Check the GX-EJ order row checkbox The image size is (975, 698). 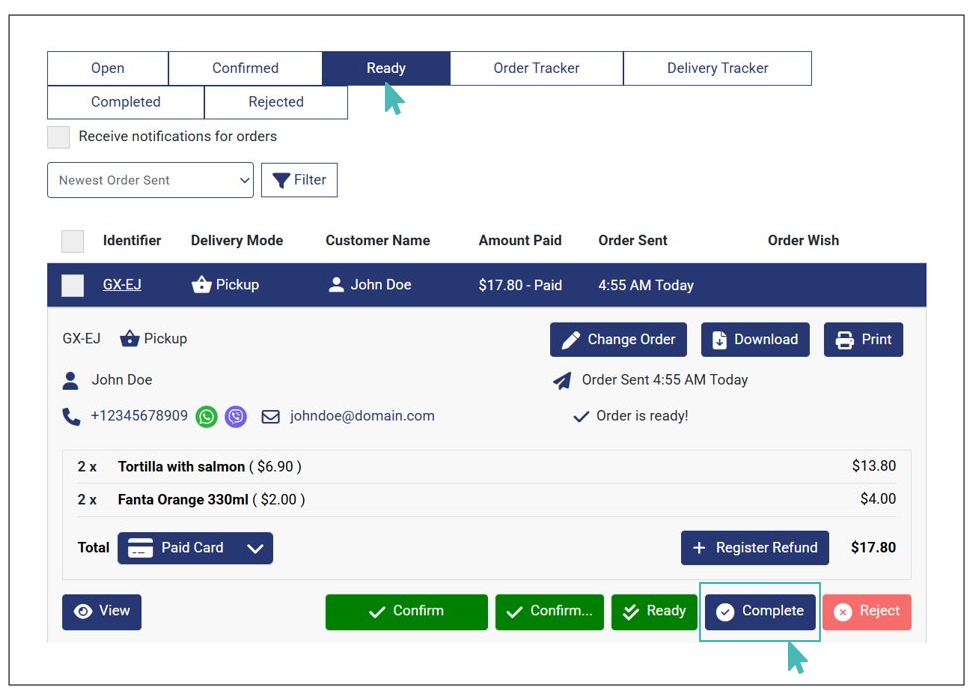coord(73,286)
